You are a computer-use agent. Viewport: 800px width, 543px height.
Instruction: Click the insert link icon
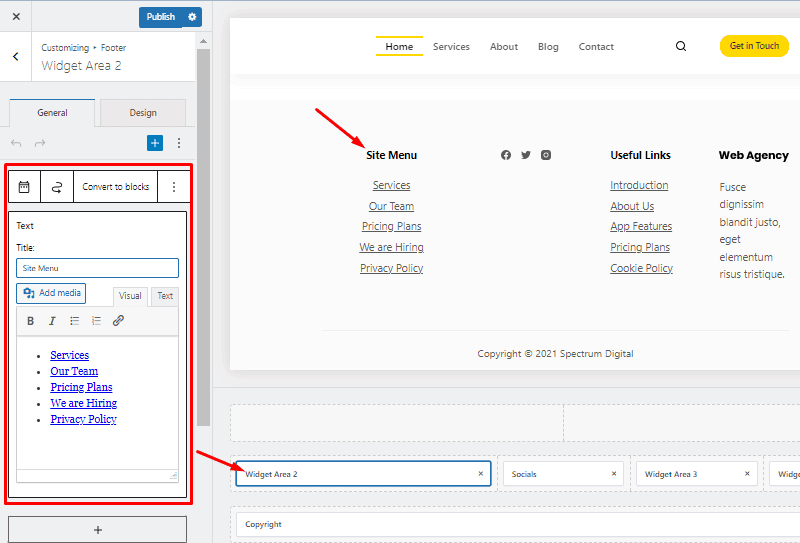click(118, 321)
